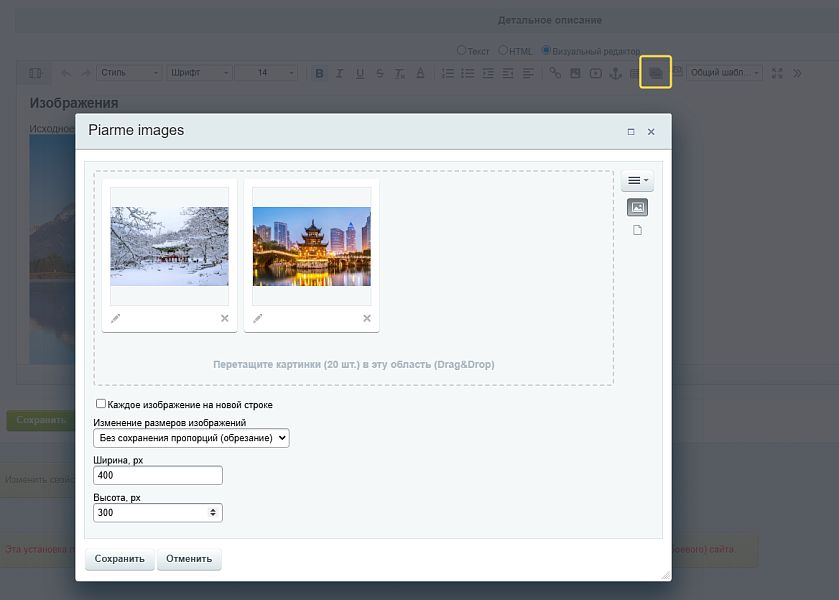Switch to file list view icon
The image size is (839, 600).
637,230
